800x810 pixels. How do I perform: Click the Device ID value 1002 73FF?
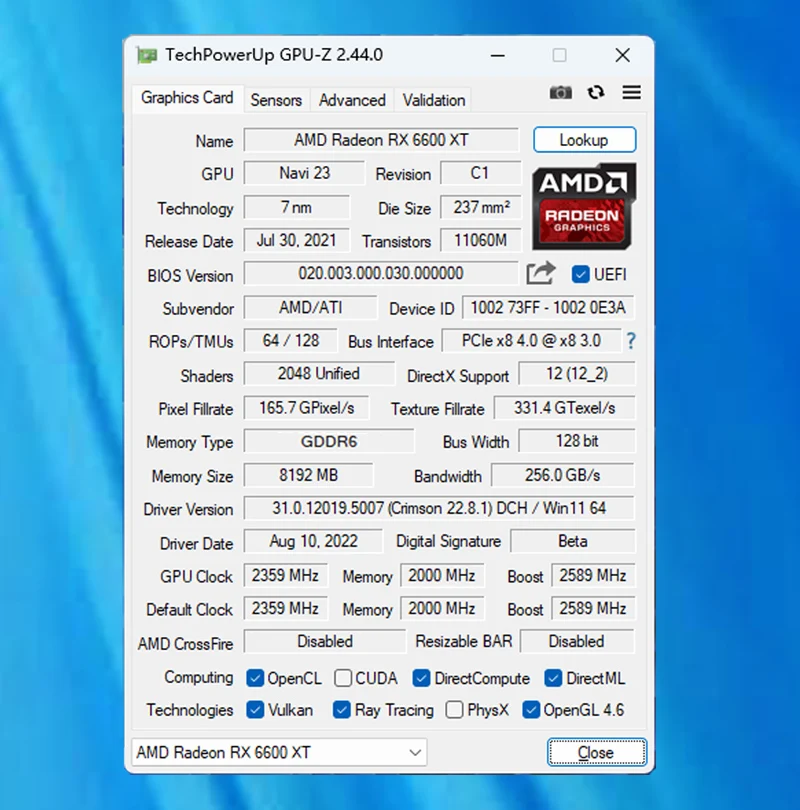(x=548, y=308)
